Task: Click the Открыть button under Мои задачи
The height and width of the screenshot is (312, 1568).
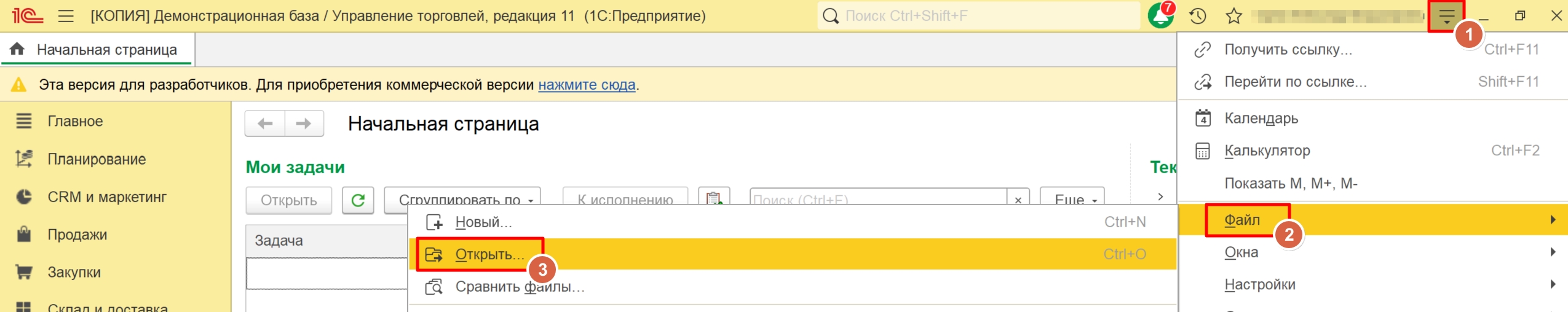Action: [x=288, y=200]
